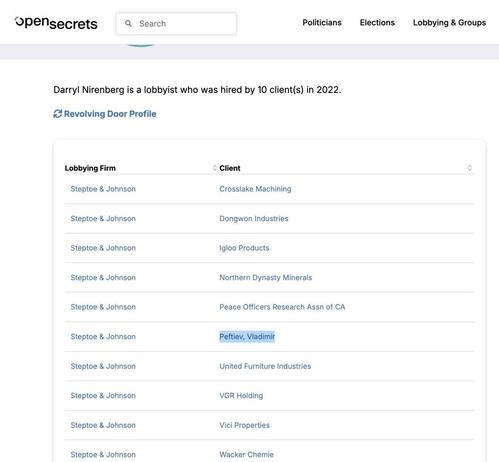Open the VGR Holding client link
Viewport: 499px width, 462px height.
241,396
